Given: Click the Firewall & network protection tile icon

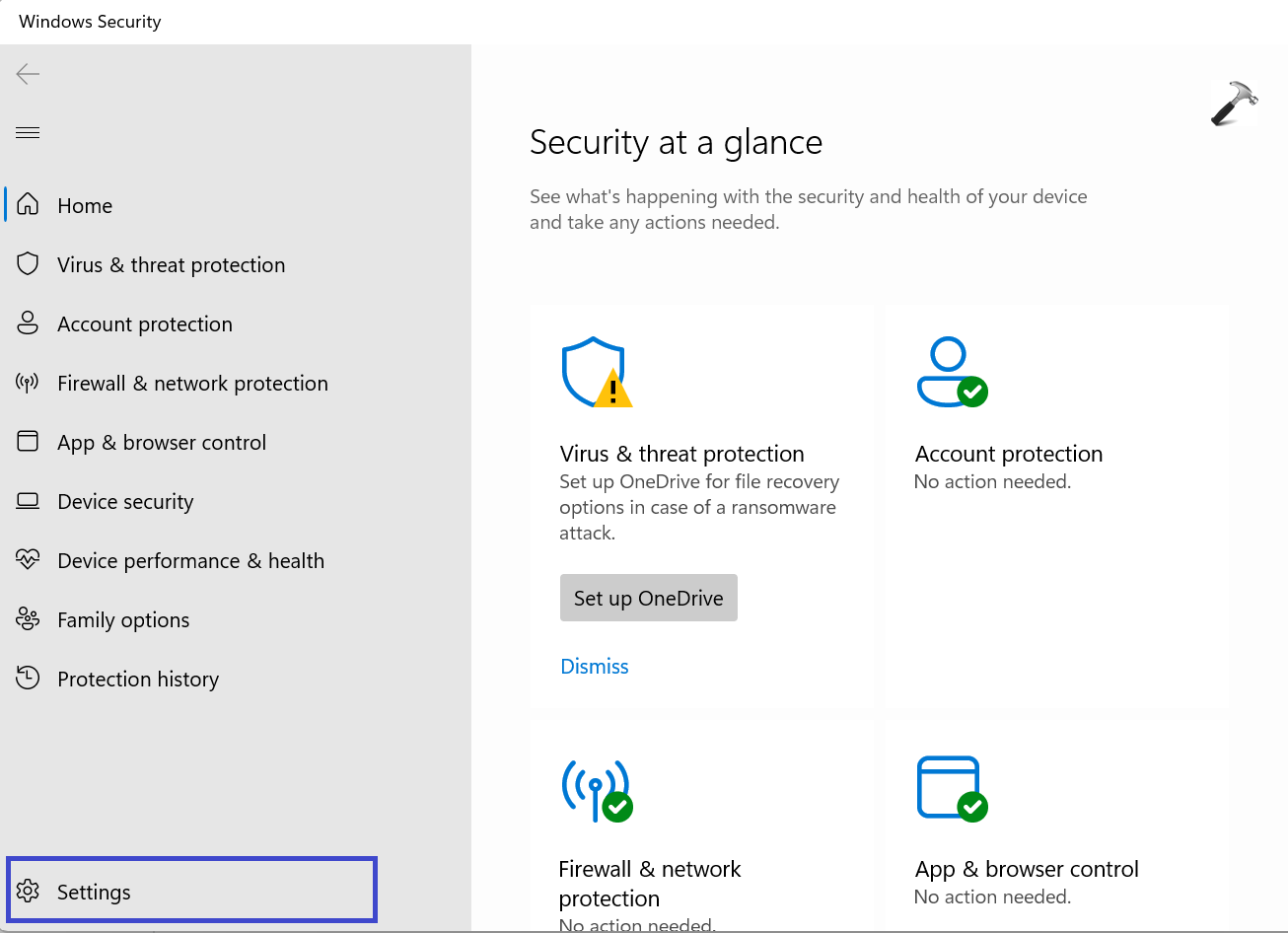Looking at the screenshot, I should point(596,789).
